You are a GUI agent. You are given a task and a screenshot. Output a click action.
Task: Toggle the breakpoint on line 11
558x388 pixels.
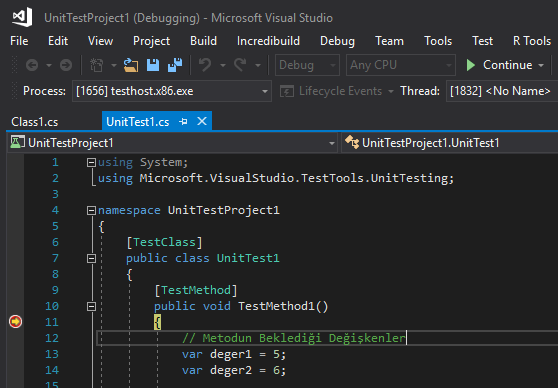[x=15, y=322]
